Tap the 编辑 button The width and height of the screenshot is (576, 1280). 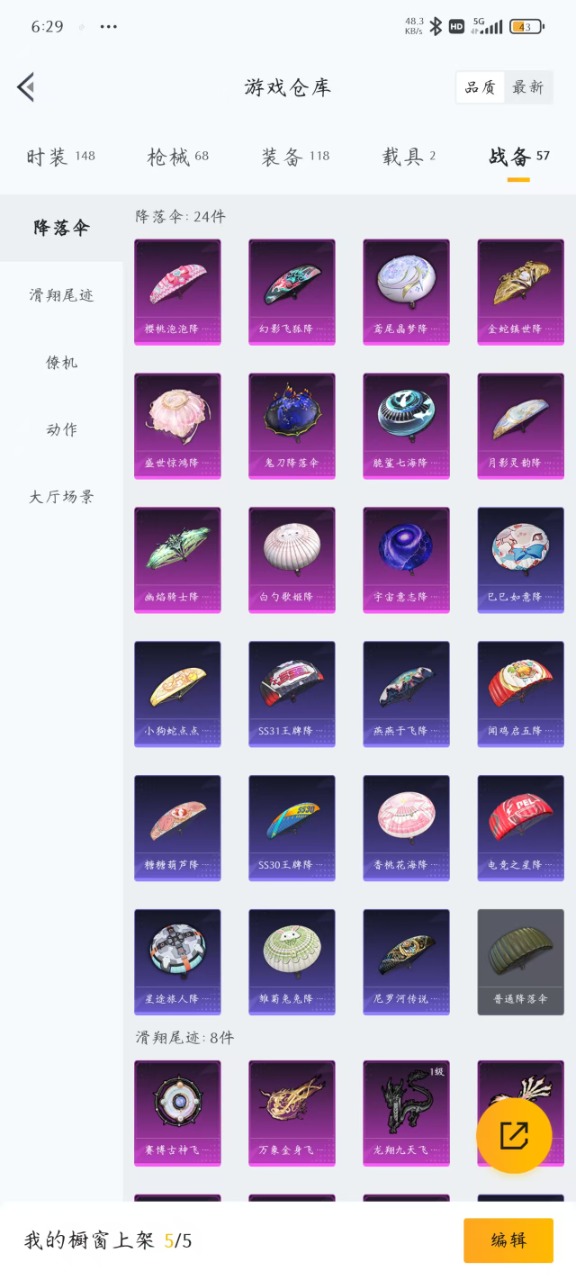pyautogui.click(x=508, y=1240)
